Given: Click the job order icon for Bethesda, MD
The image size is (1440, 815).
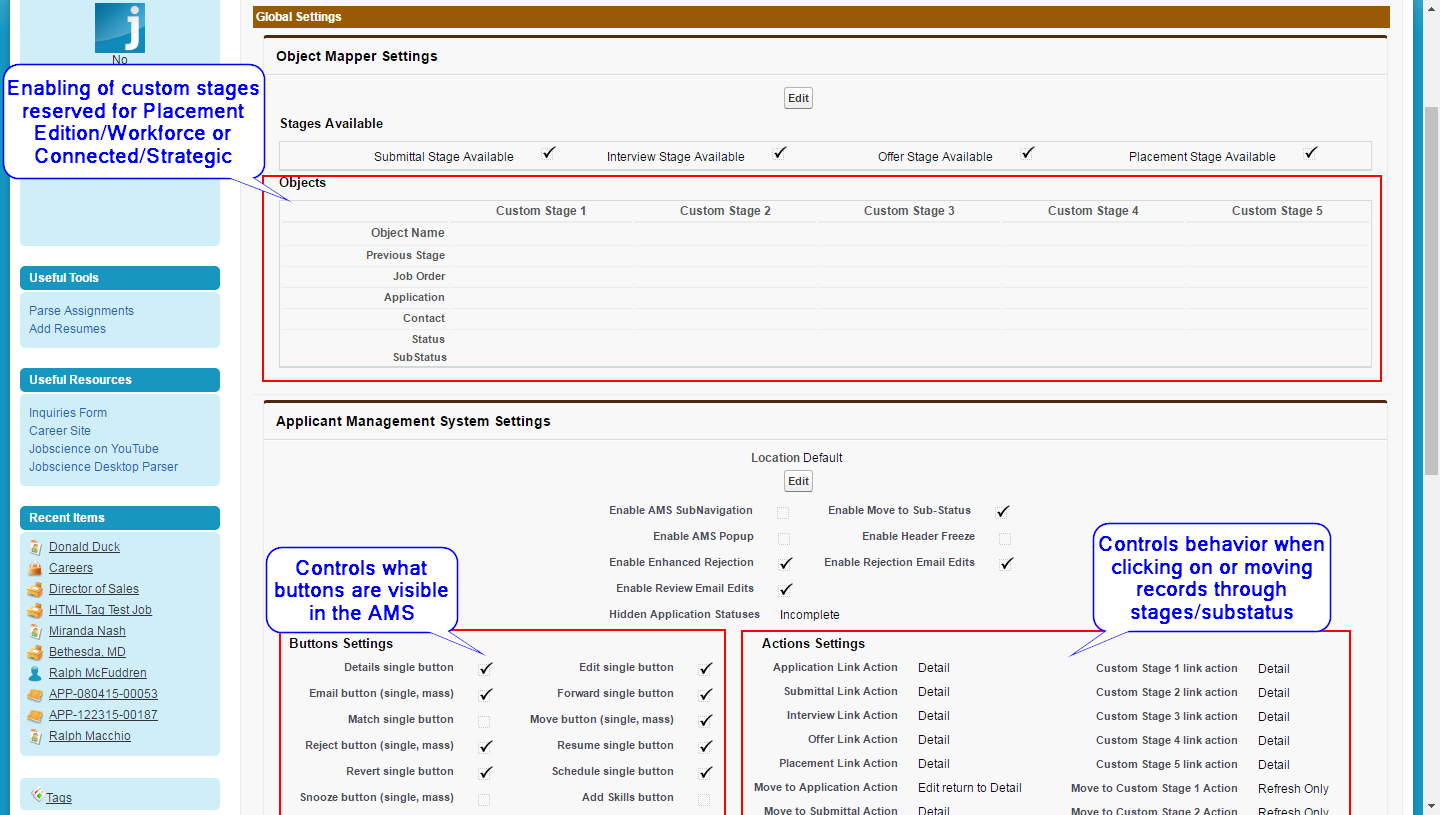Looking at the screenshot, I should pos(34,651).
